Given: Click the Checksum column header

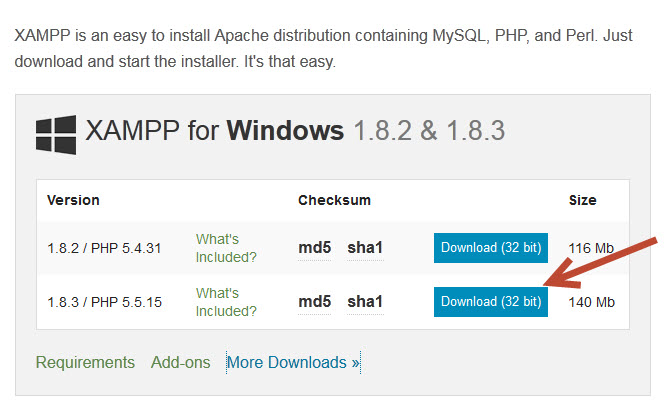Looking at the screenshot, I should pos(334,200).
